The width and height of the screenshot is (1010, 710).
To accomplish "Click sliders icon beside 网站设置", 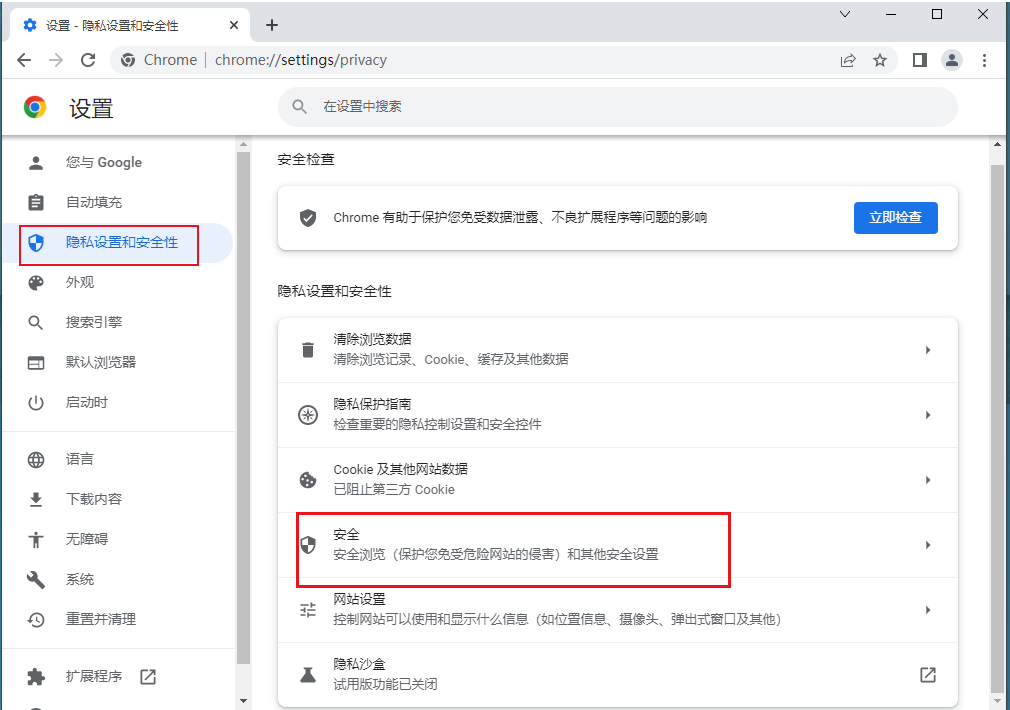I will [308, 610].
